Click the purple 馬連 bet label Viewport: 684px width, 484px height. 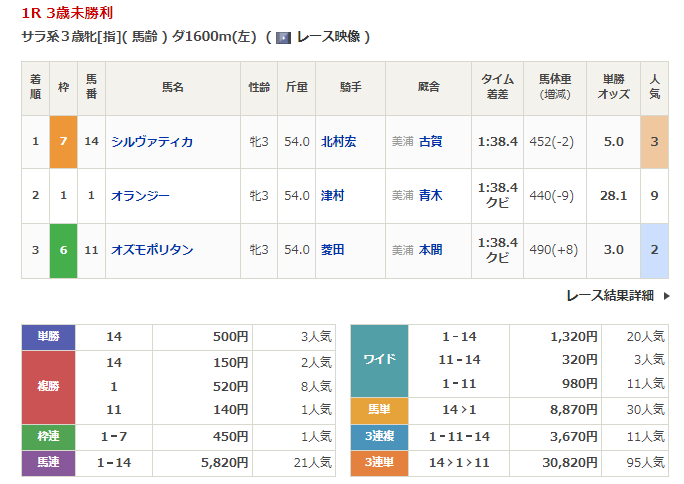pos(48,462)
